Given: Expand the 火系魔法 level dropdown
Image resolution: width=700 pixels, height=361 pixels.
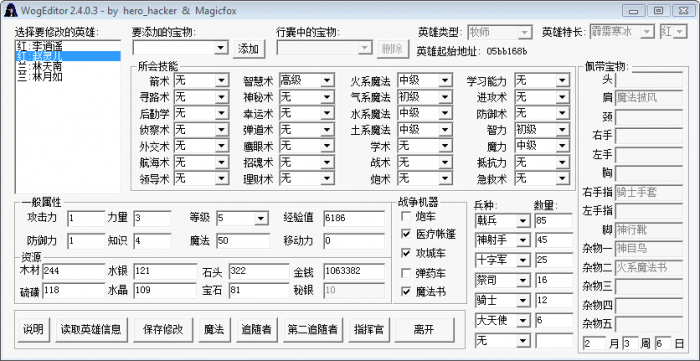Looking at the screenshot, I should click(445, 81).
